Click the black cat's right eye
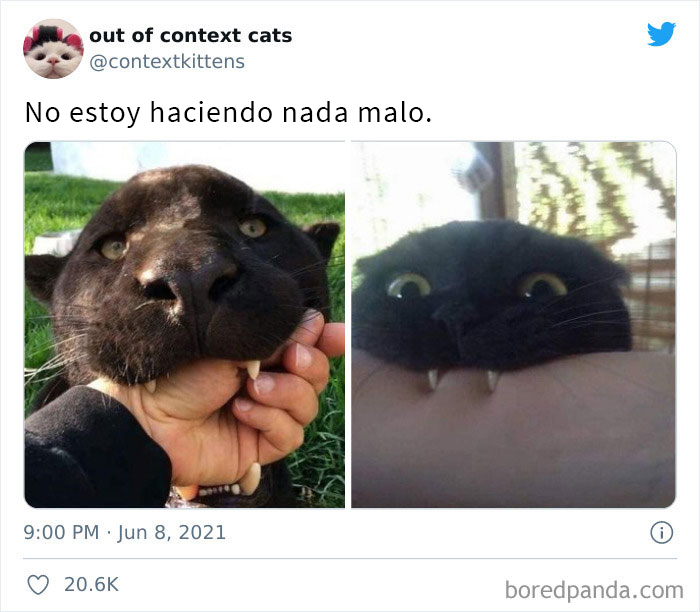 [543, 285]
